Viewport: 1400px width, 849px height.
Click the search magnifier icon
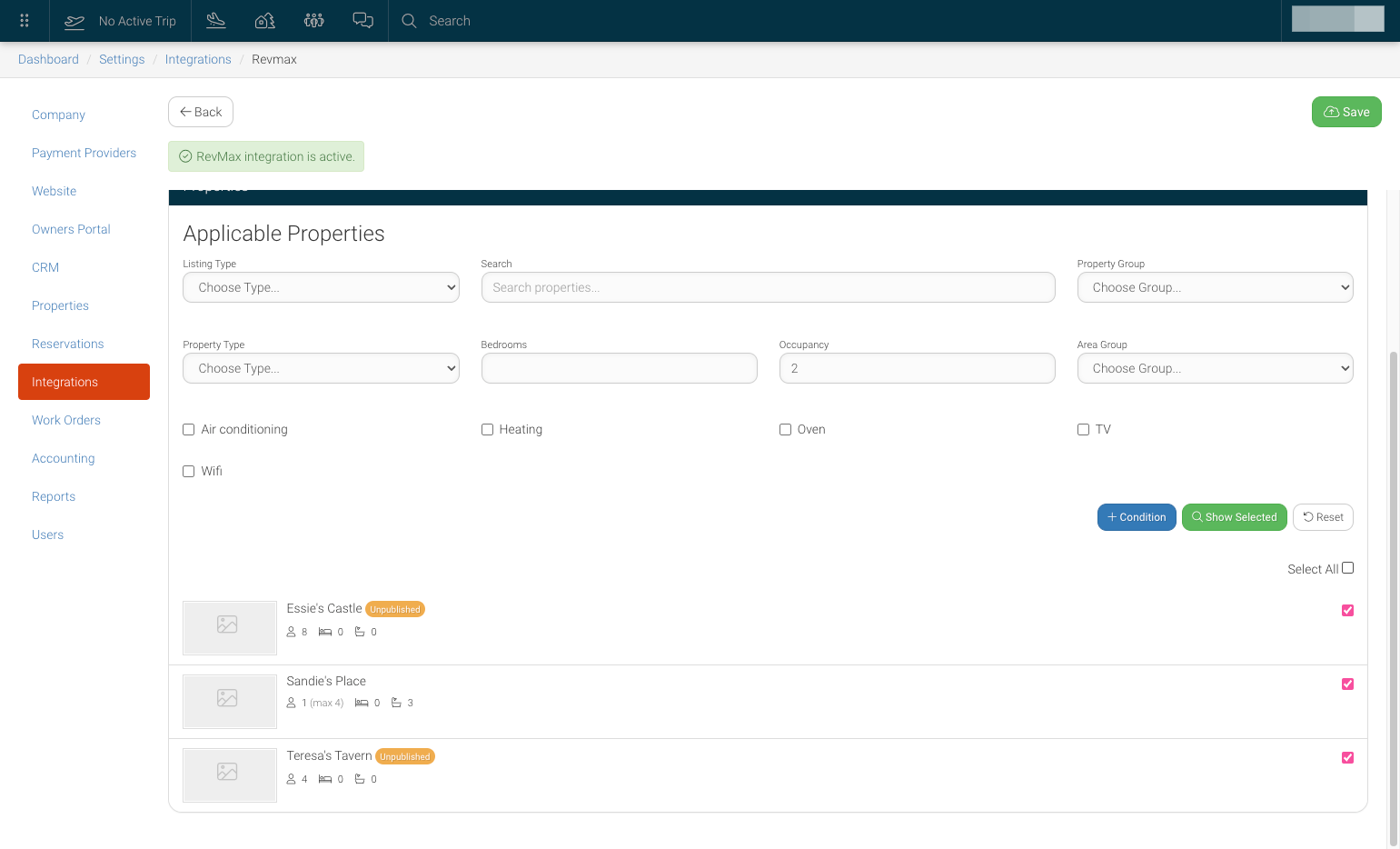point(409,21)
